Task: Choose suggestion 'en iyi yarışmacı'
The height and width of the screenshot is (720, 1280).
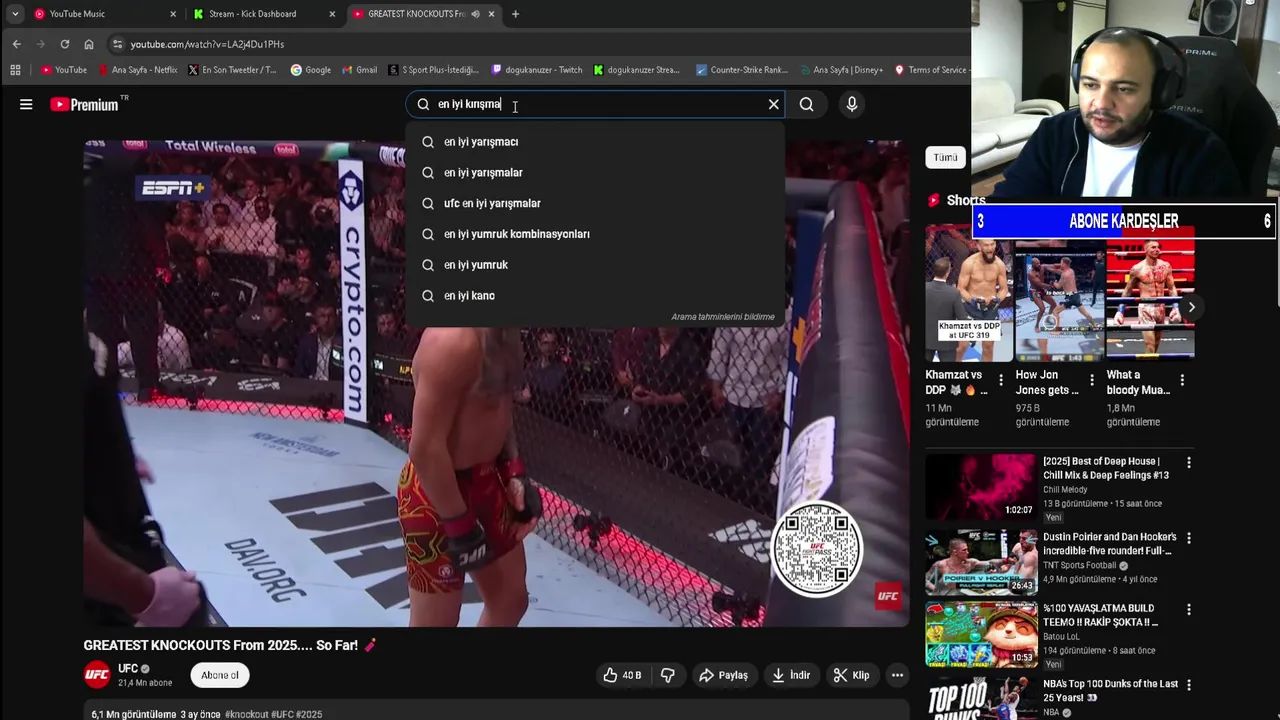Action: (x=595, y=142)
